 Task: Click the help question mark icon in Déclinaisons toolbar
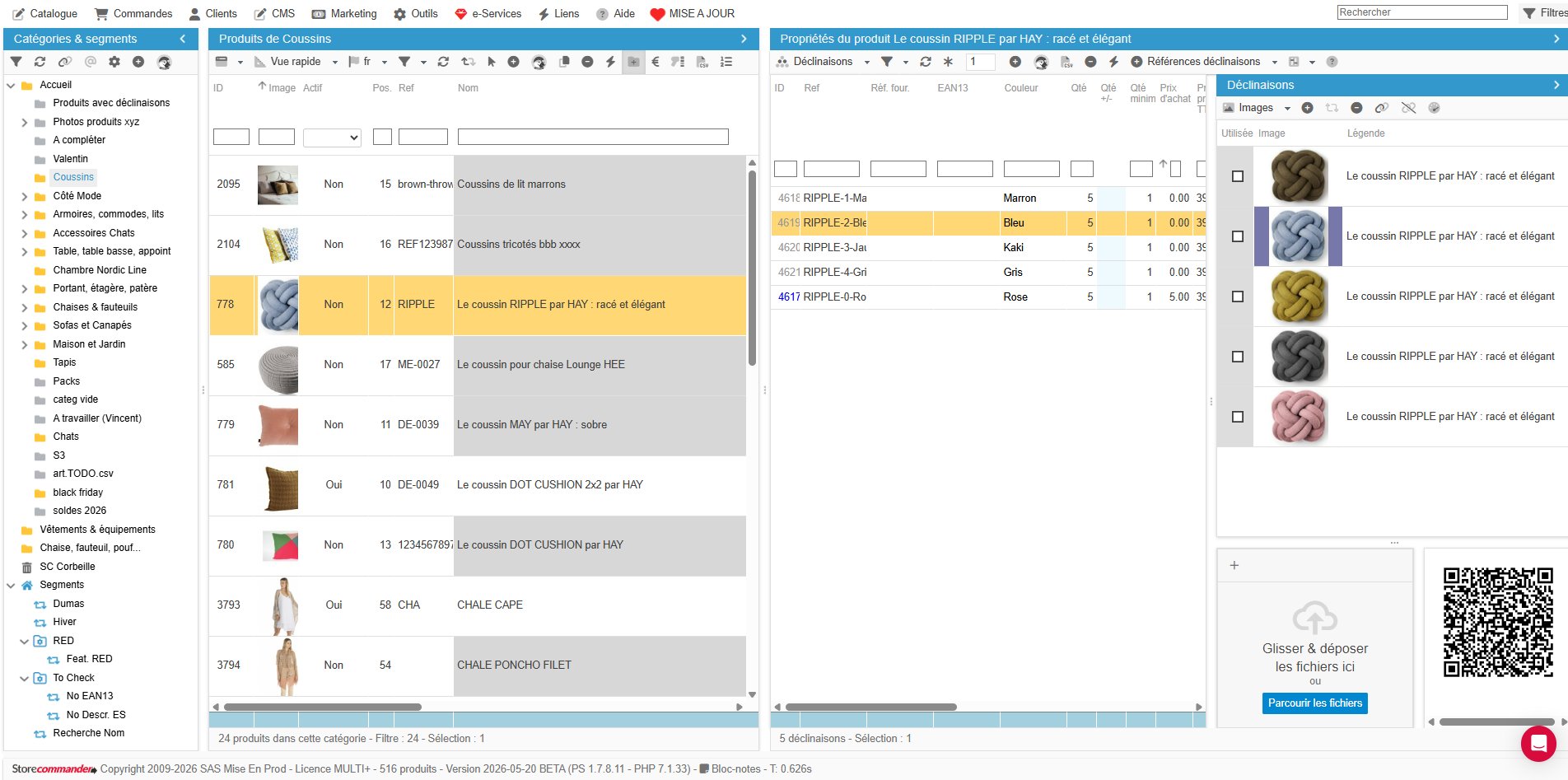coord(1332,62)
